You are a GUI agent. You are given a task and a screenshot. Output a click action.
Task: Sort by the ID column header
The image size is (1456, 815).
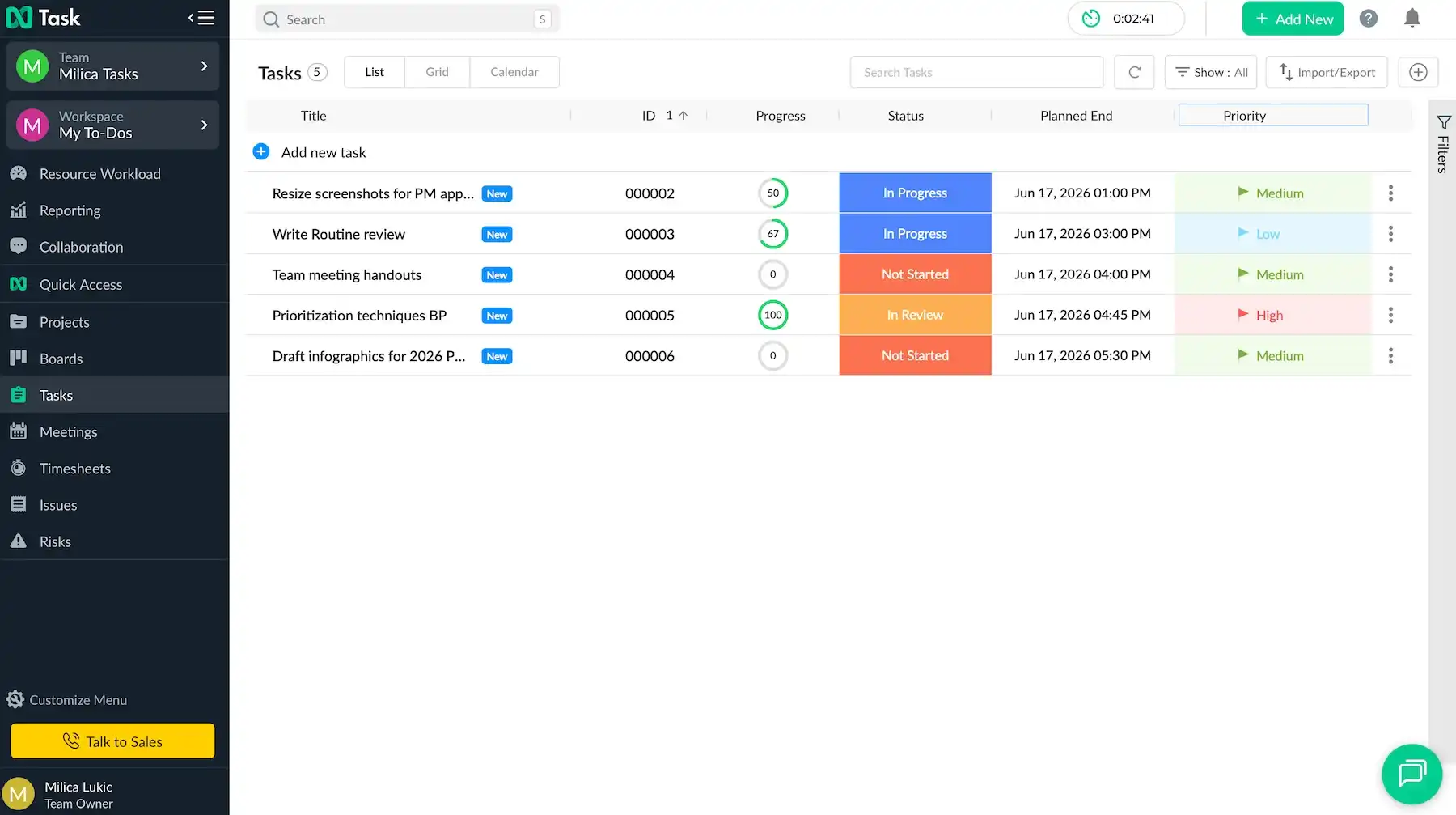[x=649, y=116]
